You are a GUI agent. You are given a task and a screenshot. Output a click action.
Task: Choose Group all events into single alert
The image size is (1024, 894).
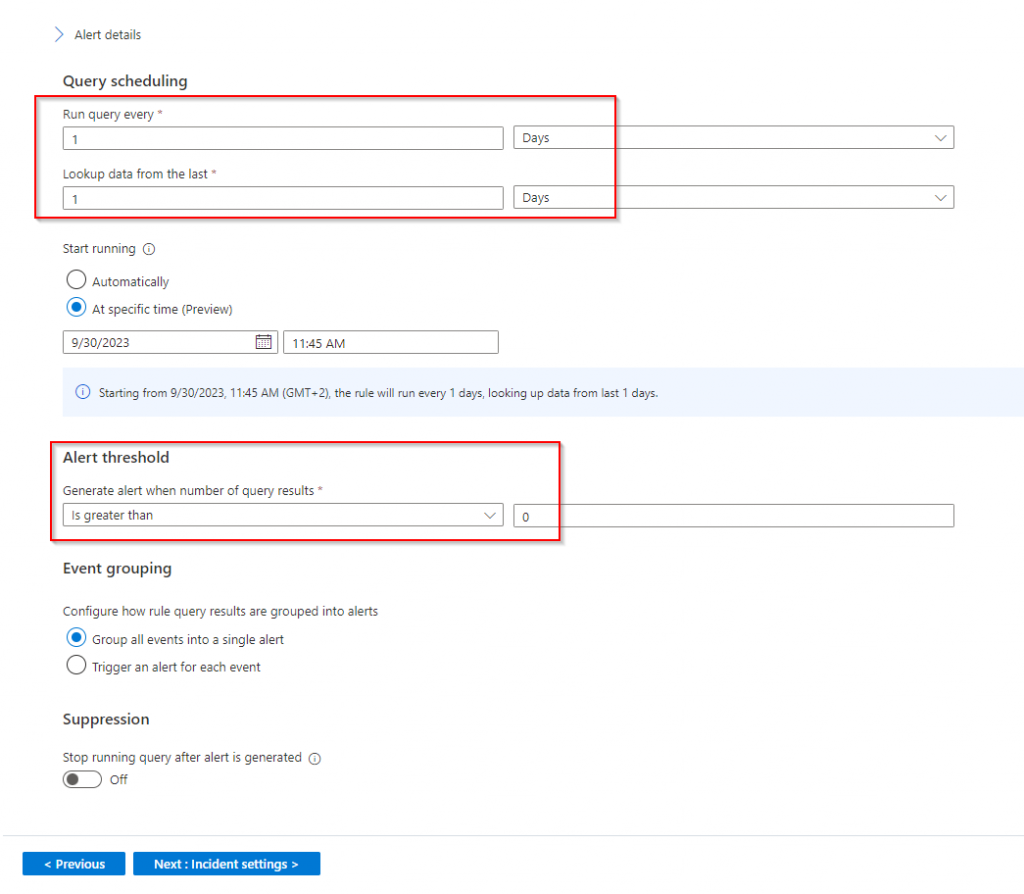(x=76, y=638)
